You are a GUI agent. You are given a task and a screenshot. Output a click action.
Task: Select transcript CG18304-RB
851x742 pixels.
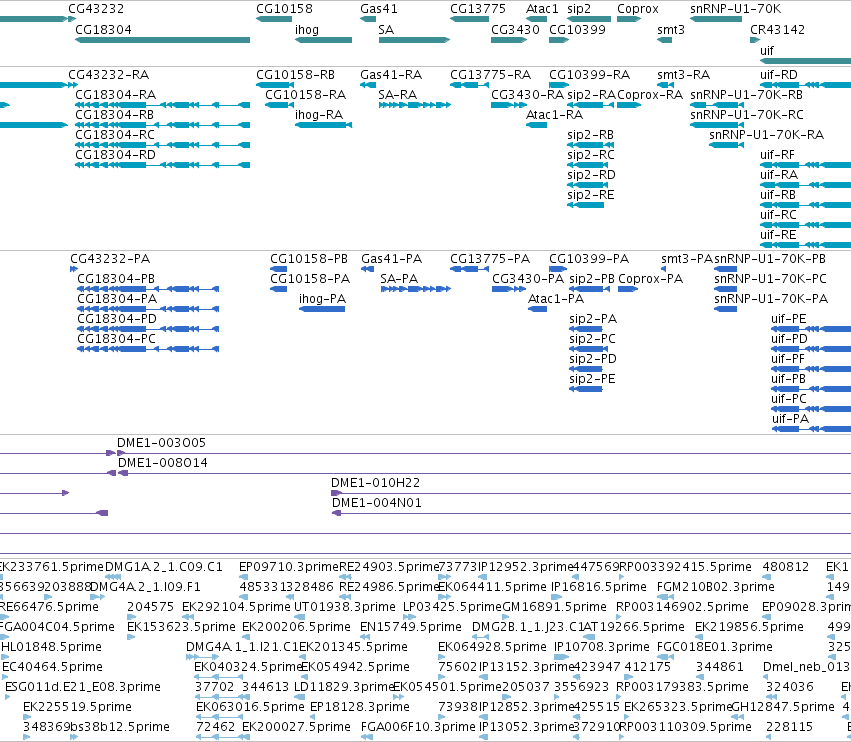point(162,125)
